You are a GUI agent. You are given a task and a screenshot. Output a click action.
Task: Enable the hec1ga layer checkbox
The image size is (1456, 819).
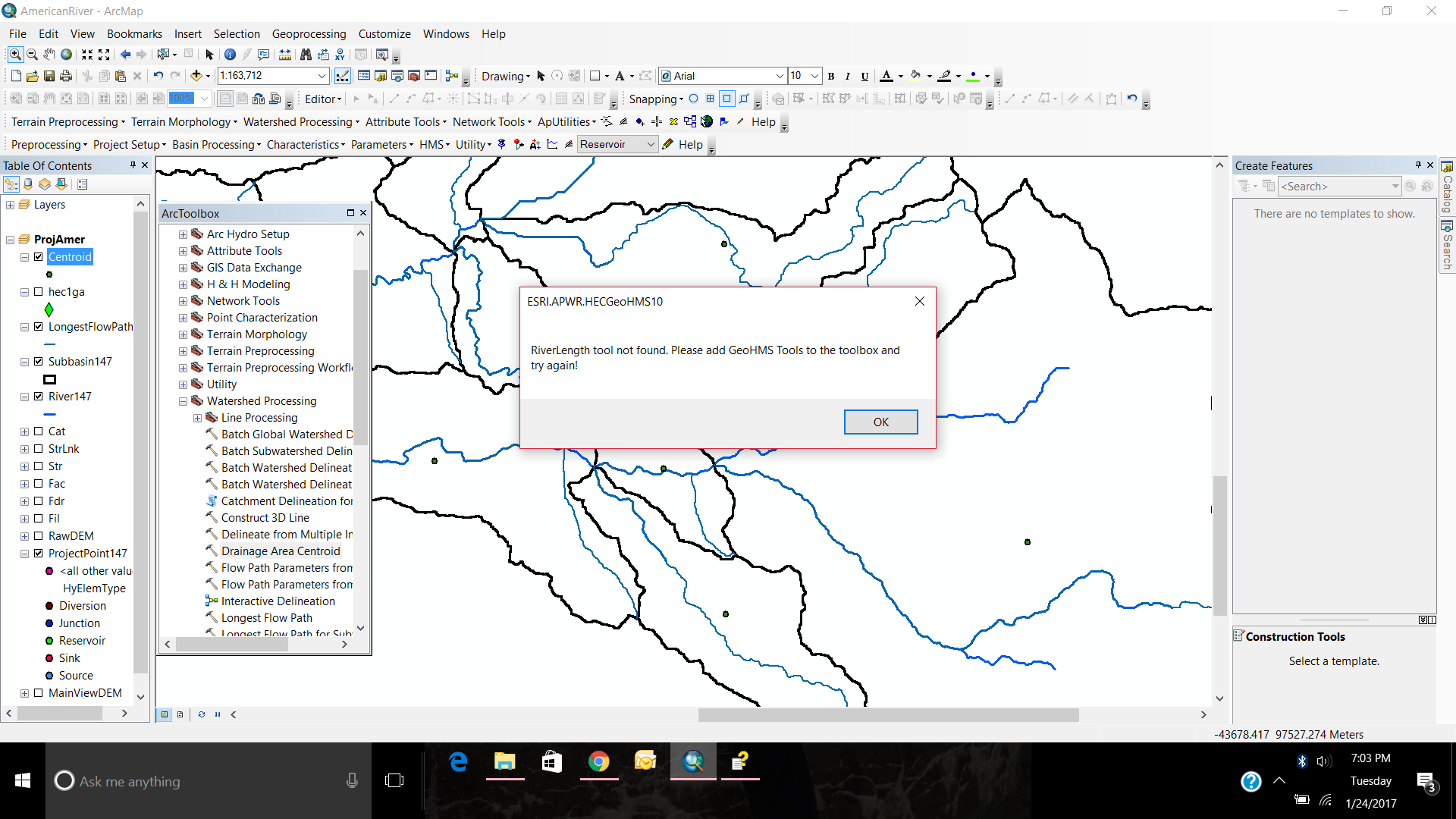pos(39,292)
